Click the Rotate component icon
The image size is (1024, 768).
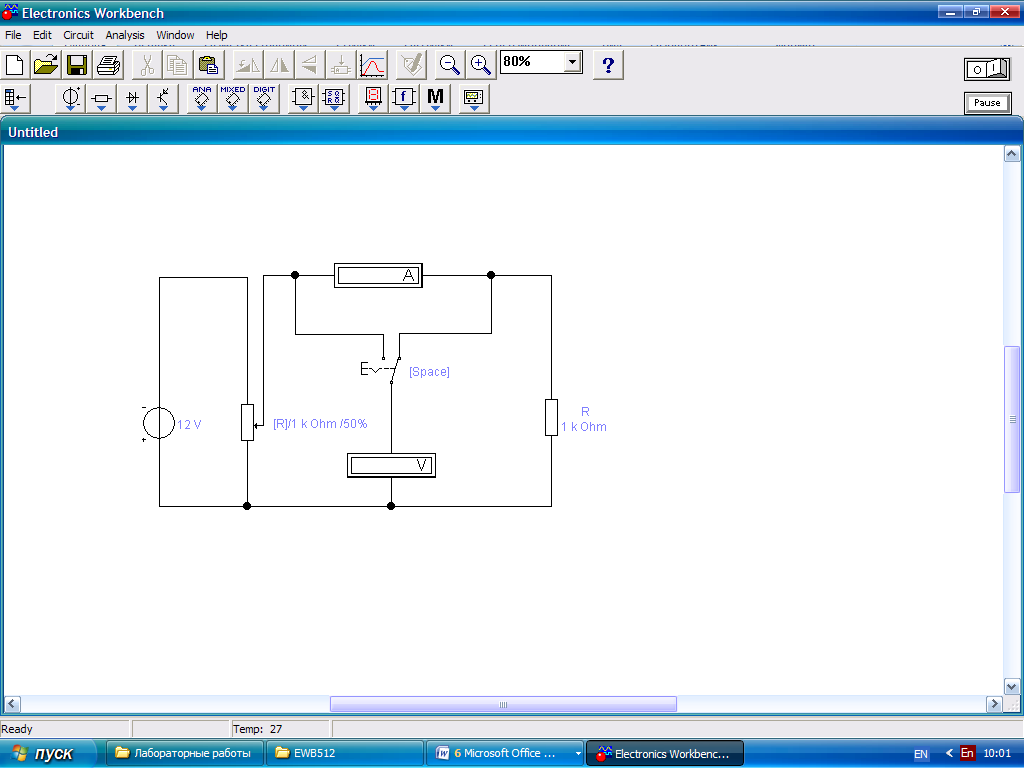(248, 65)
